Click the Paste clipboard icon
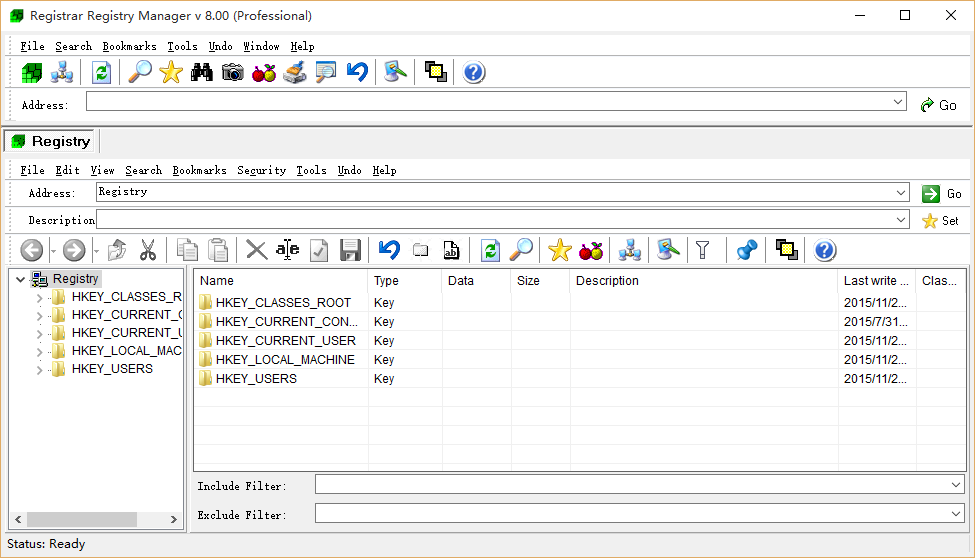975x558 pixels. (218, 250)
